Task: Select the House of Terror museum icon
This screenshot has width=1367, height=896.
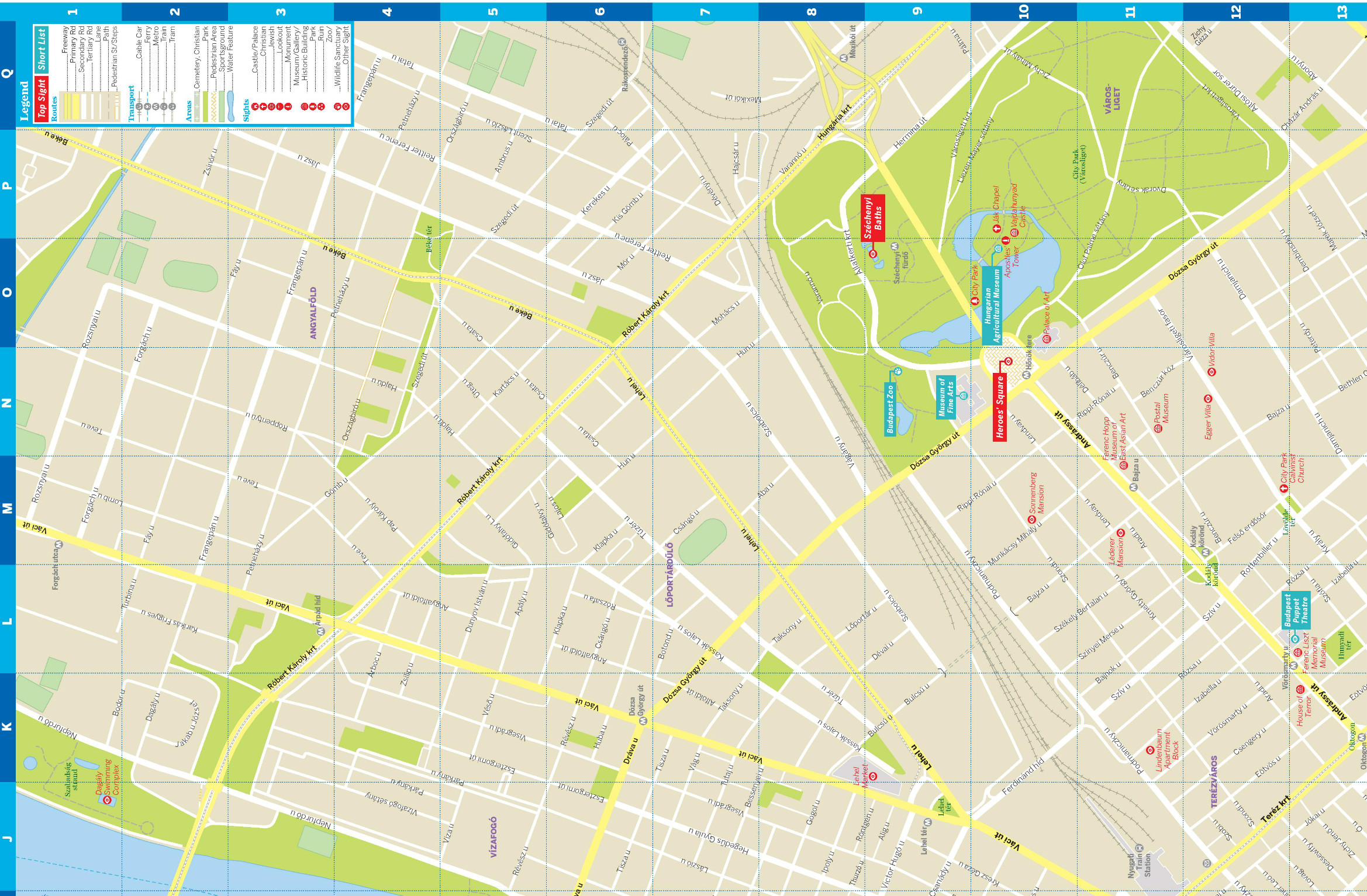Action: click(x=1300, y=689)
